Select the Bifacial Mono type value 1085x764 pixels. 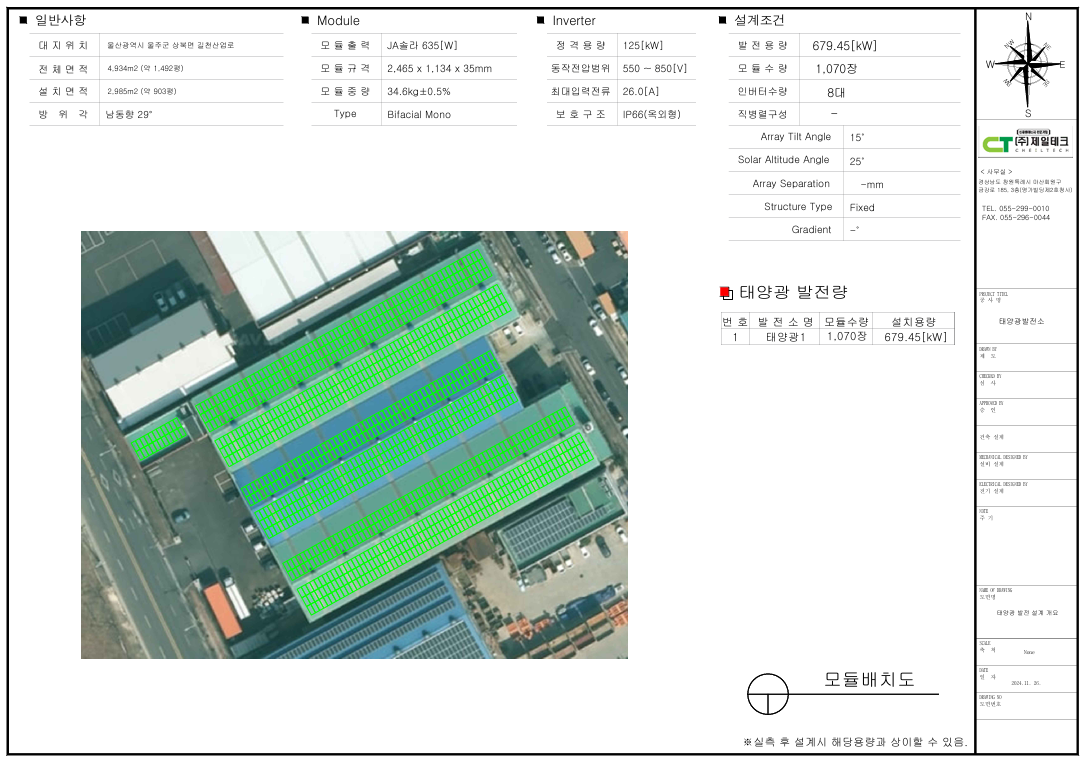tap(419, 115)
